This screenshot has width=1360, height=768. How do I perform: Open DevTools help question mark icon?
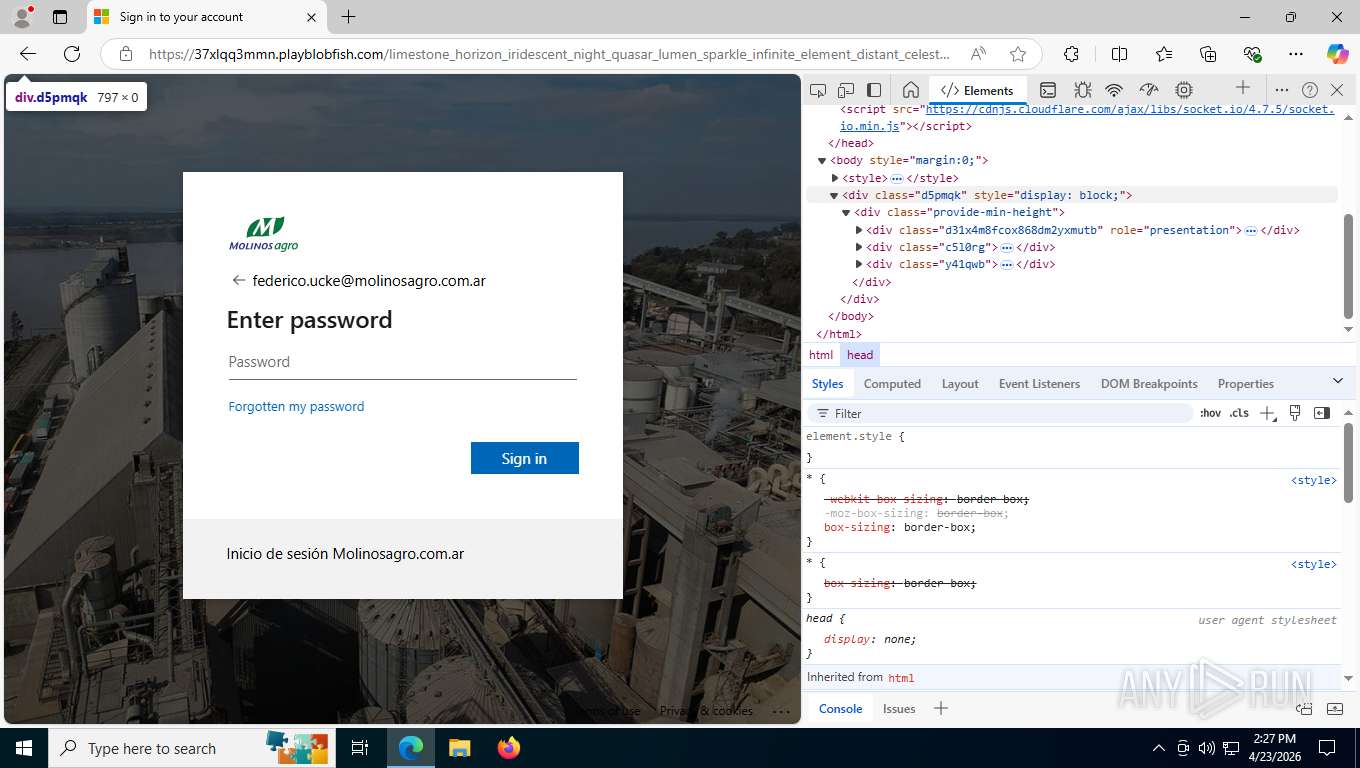coord(1310,90)
